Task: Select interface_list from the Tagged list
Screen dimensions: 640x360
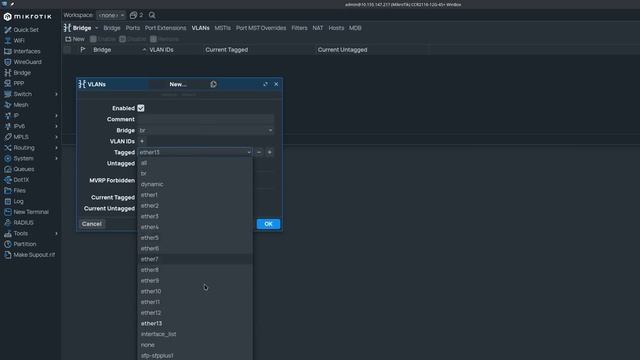Action: [x=195, y=334]
